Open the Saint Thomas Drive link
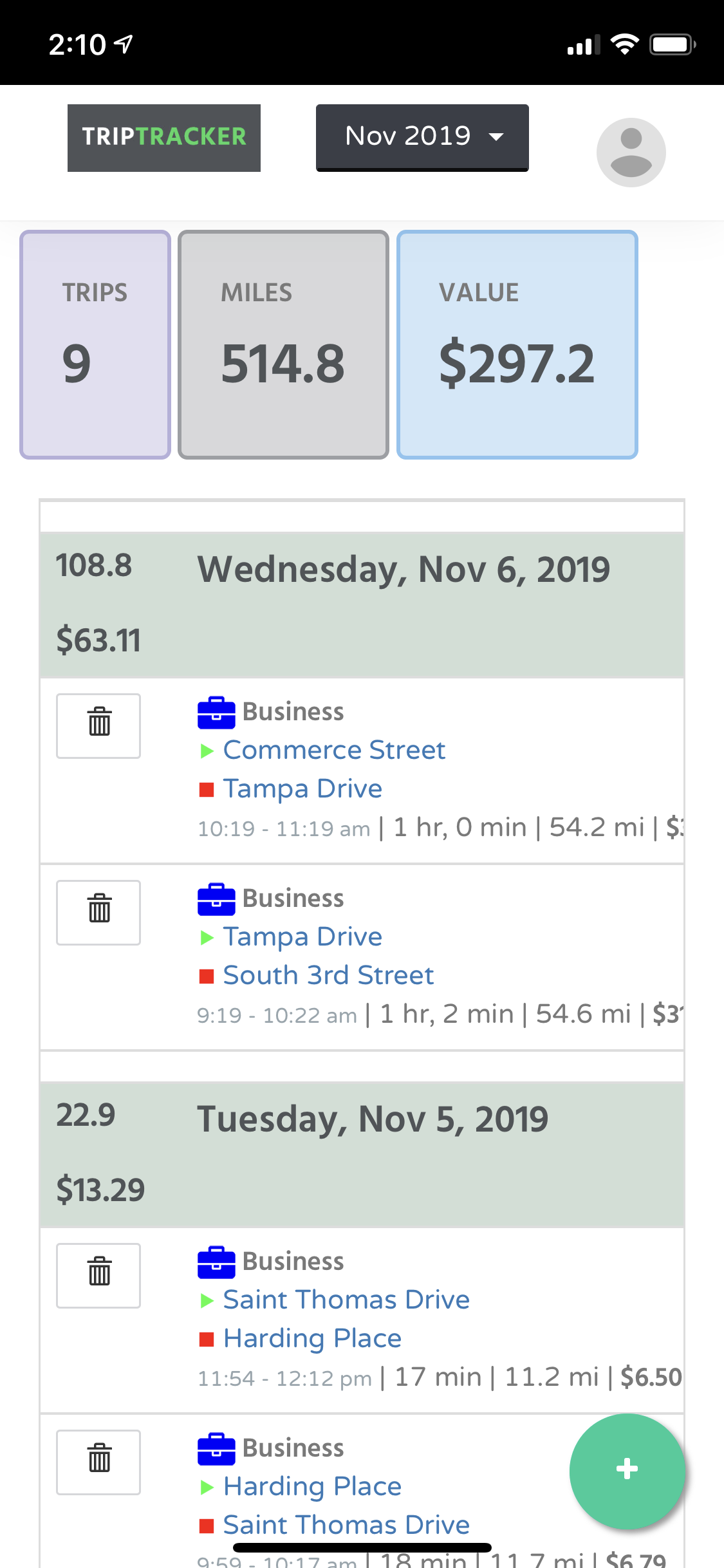Screen dimensions: 724x1568 point(346,1299)
